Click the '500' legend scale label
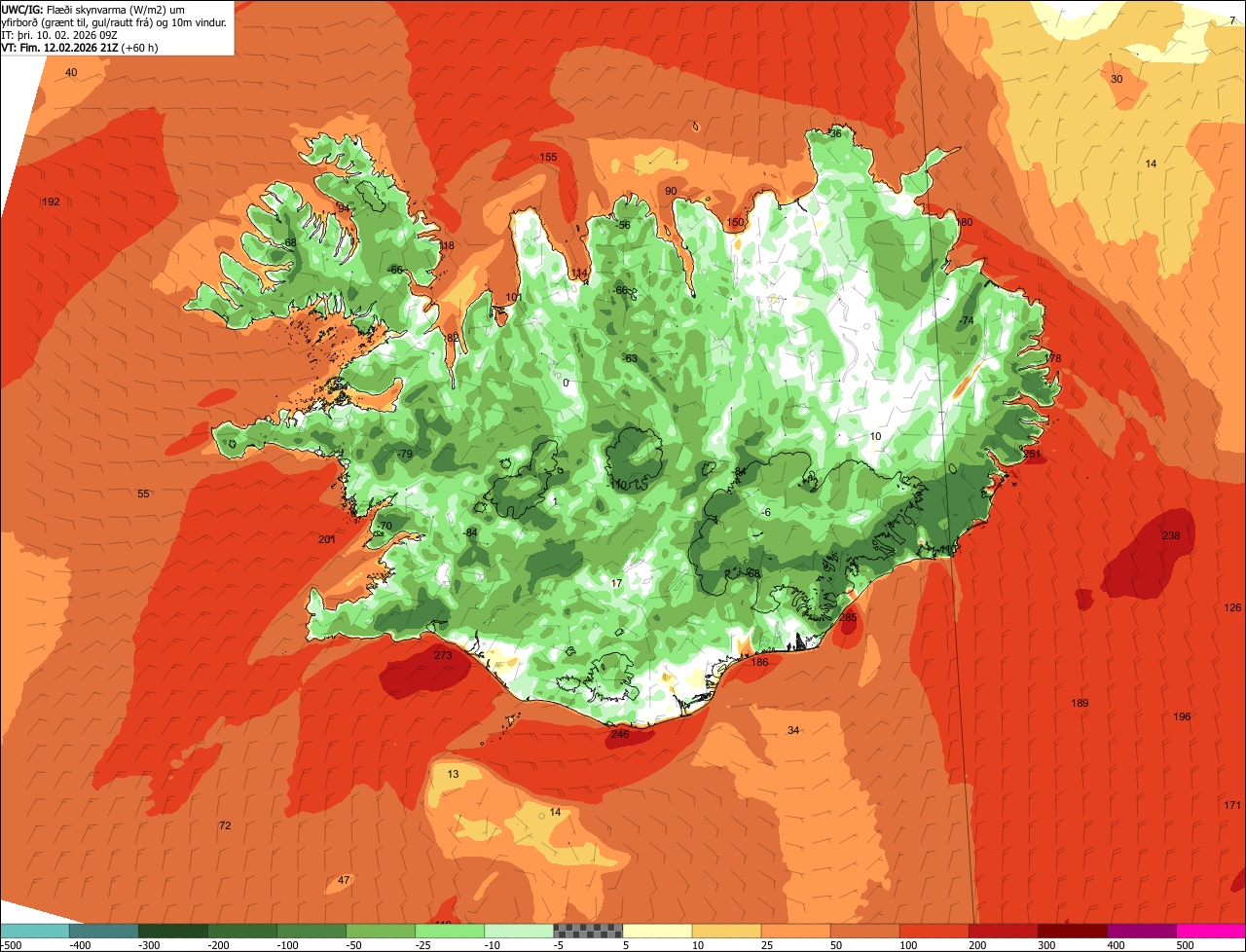Image resolution: width=1246 pixels, height=952 pixels. pyautogui.click(x=1186, y=944)
